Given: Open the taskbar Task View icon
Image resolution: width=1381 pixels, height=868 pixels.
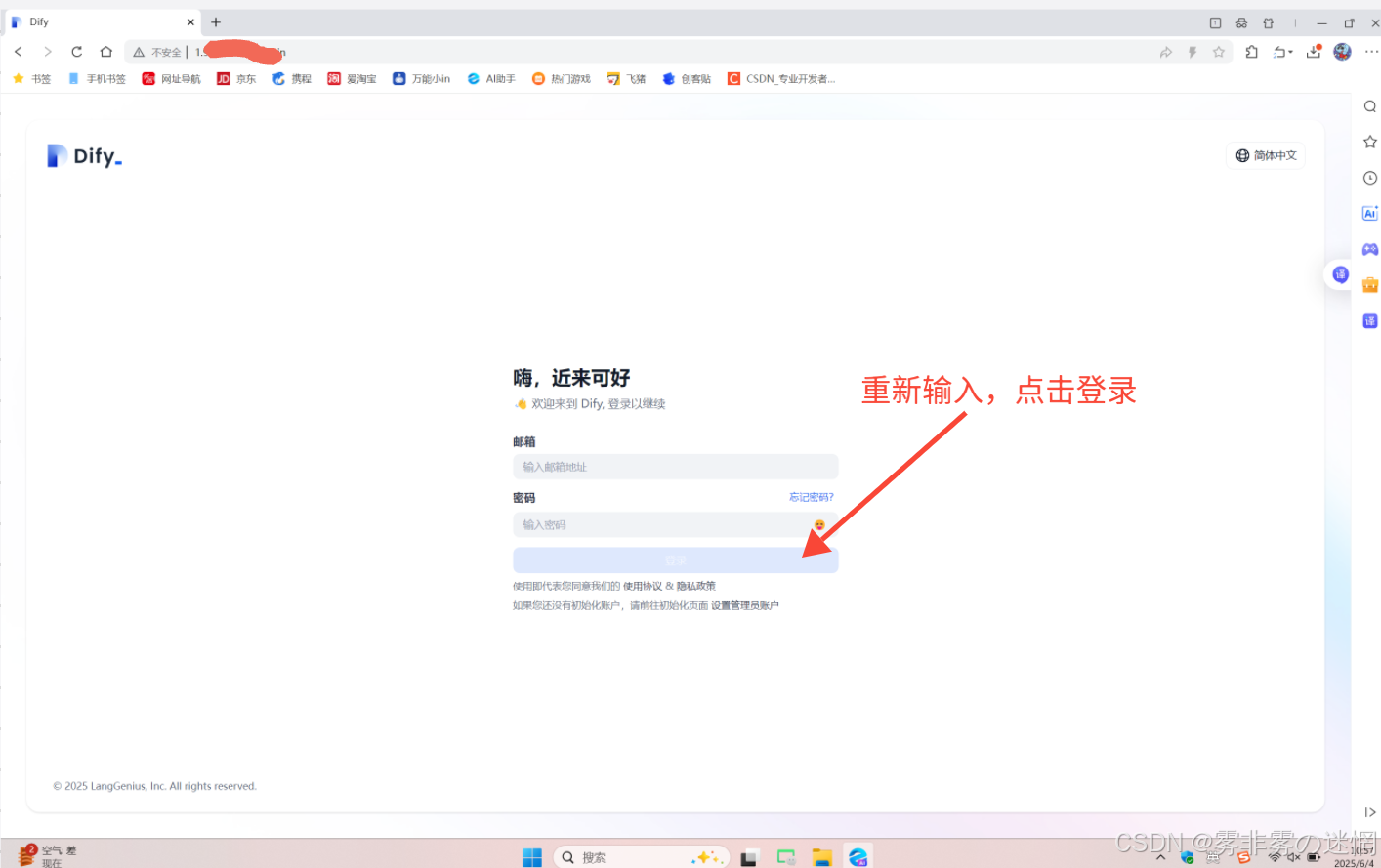Looking at the screenshot, I should click(749, 857).
